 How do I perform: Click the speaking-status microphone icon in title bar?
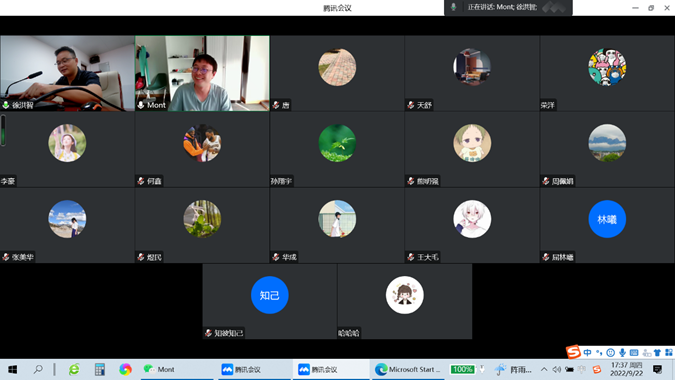point(453,7)
